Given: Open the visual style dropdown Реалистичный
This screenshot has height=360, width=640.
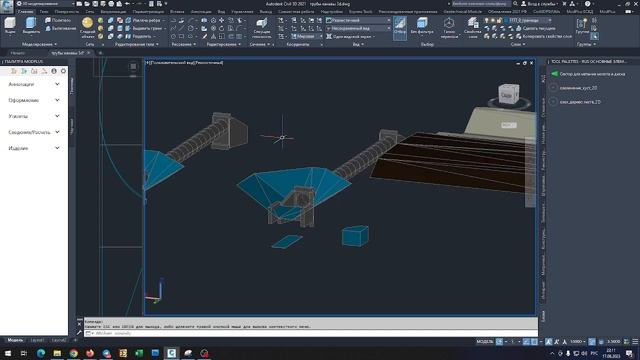Looking at the screenshot, I should 358,20.
